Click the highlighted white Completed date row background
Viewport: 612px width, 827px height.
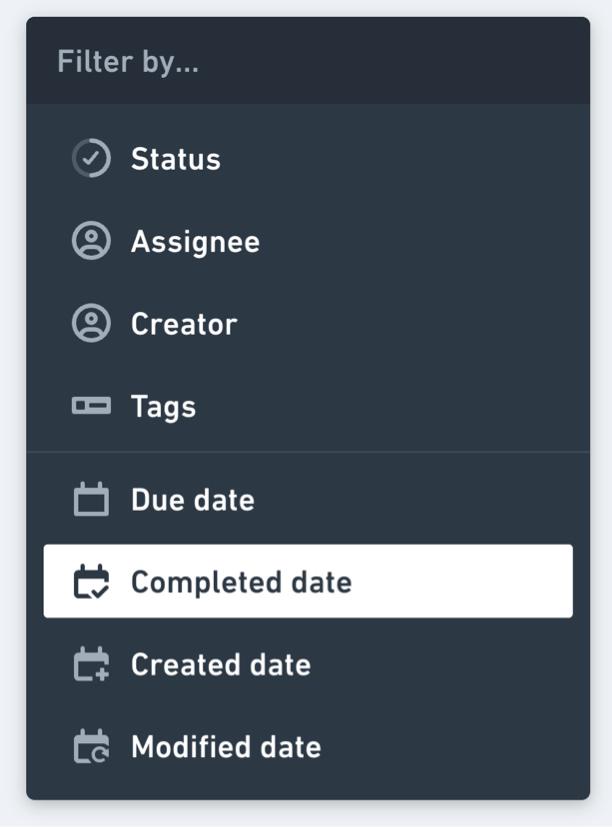[460, 582]
